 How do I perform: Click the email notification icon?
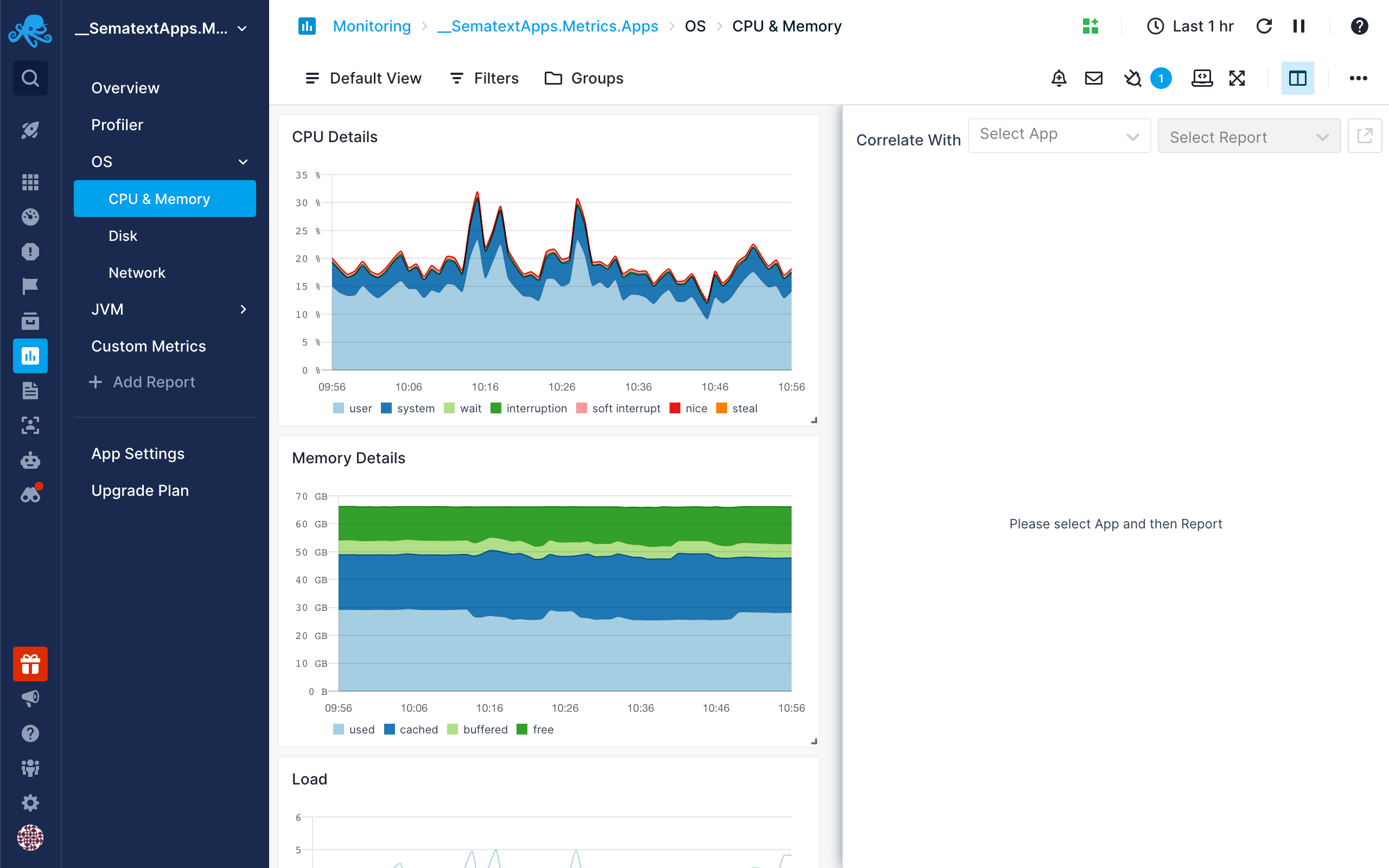pyautogui.click(x=1094, y=78)
